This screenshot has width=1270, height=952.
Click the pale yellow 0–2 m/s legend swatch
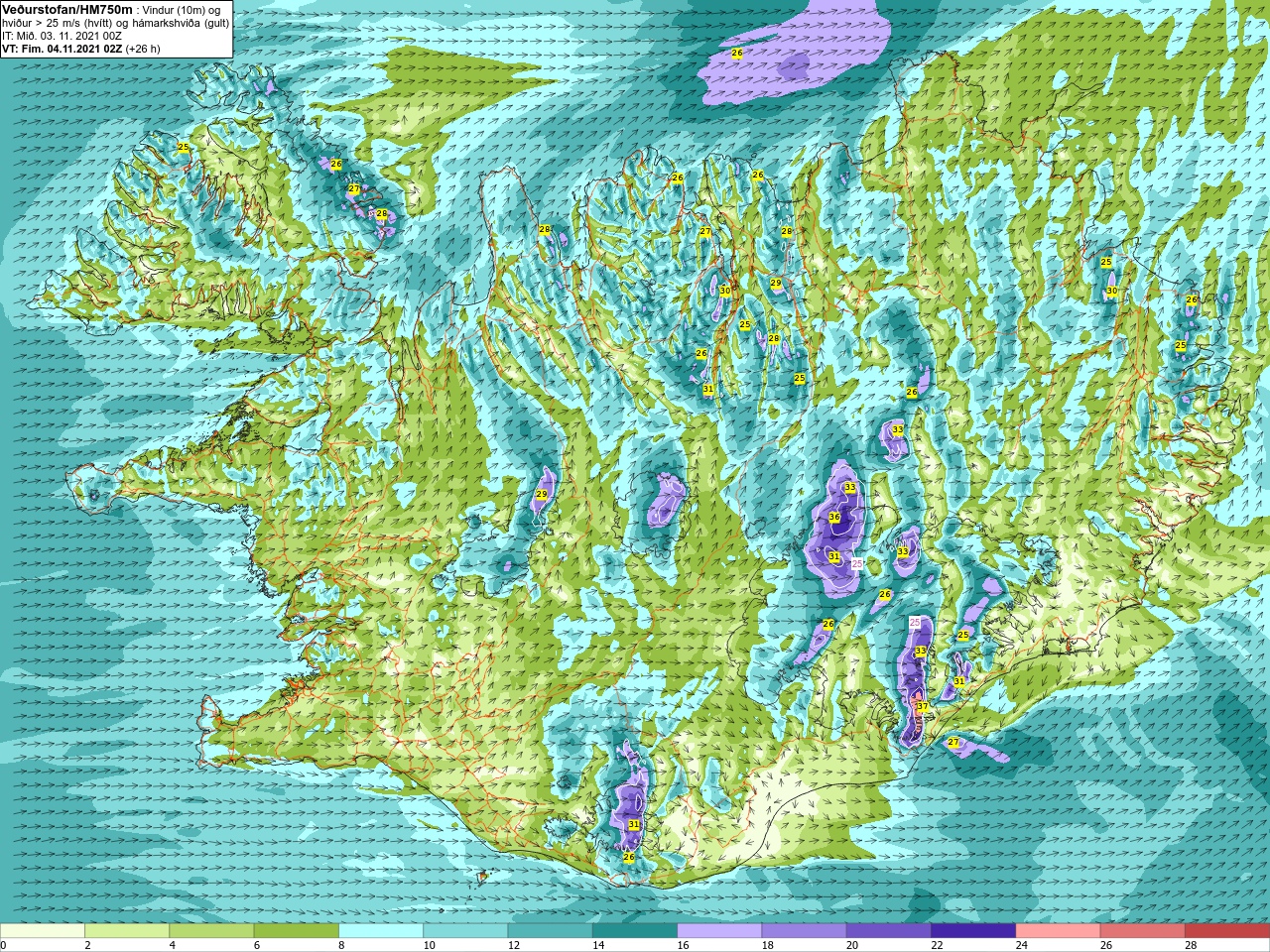point(43,931)
